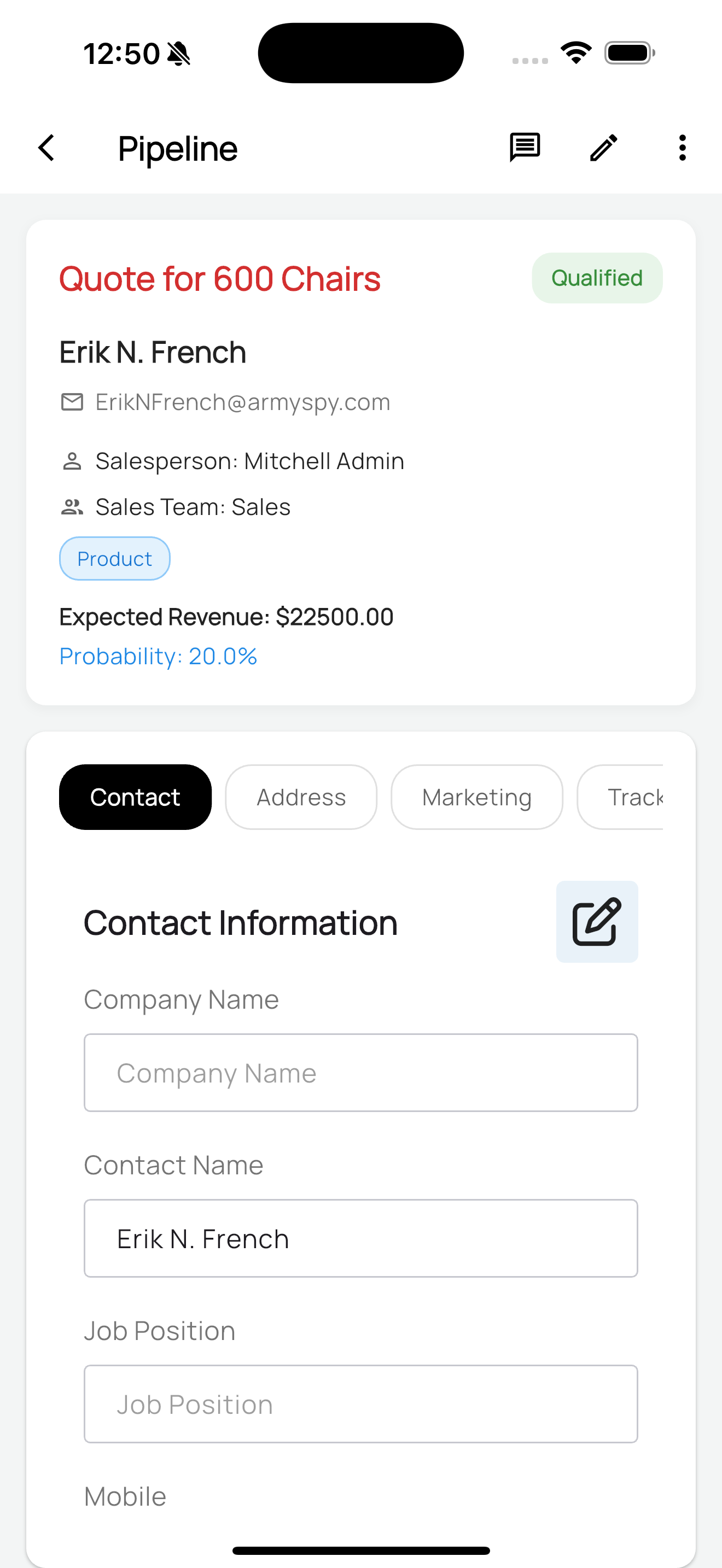Focus the Contact Name field
Screen dimensions: 722x1568
(360, 1239)
